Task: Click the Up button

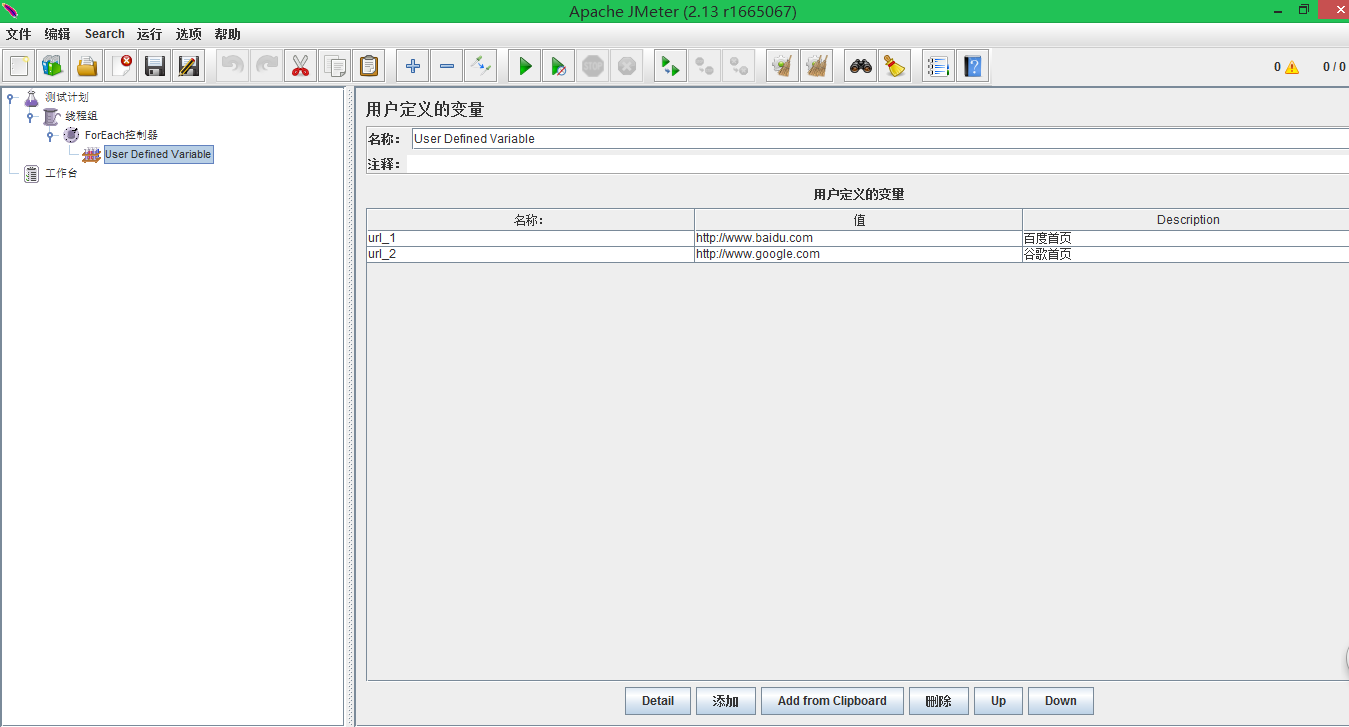Action: click(999, 701)
